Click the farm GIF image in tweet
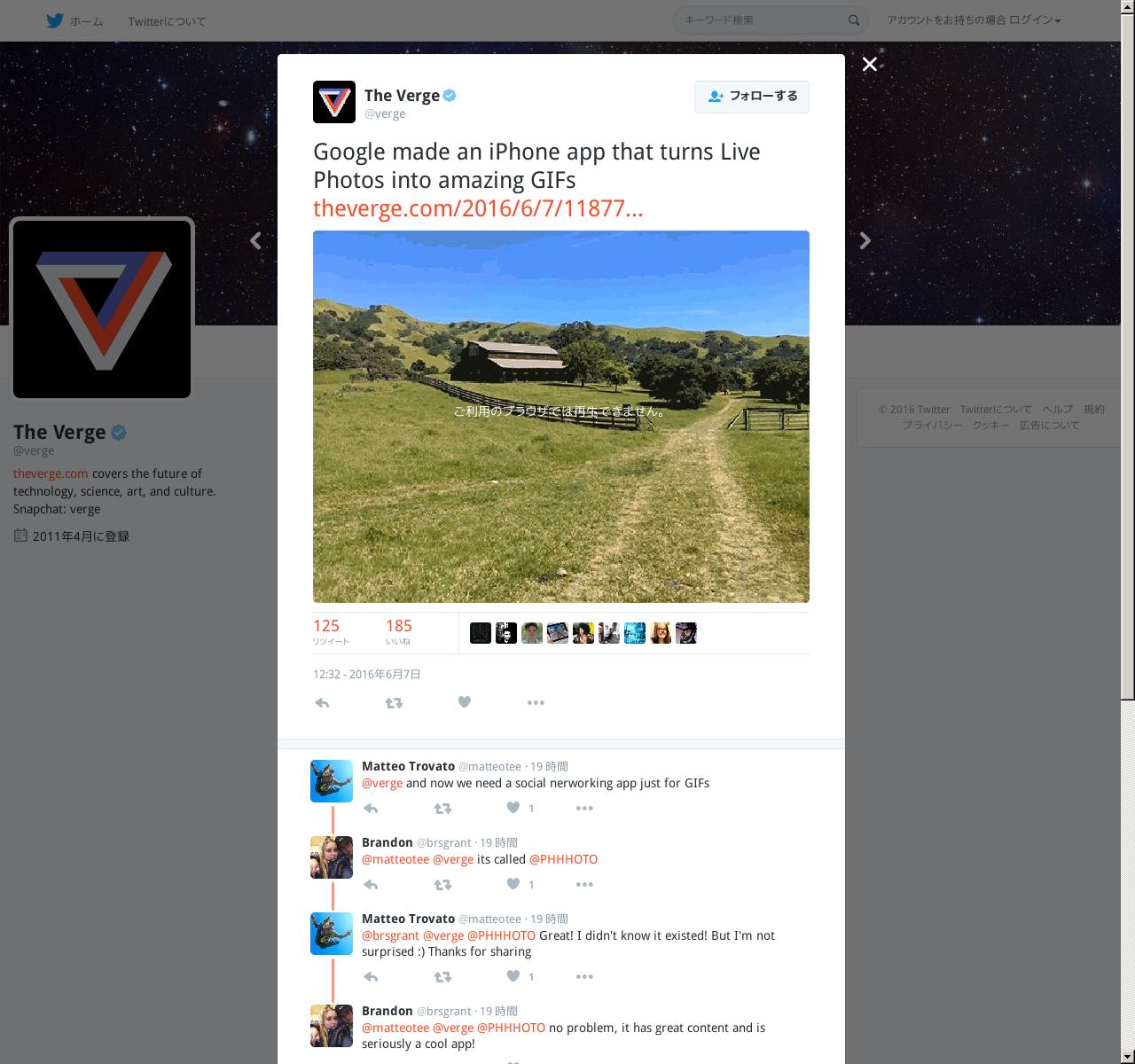This screenshot has height=1064, width=1135. coord(561,417)
